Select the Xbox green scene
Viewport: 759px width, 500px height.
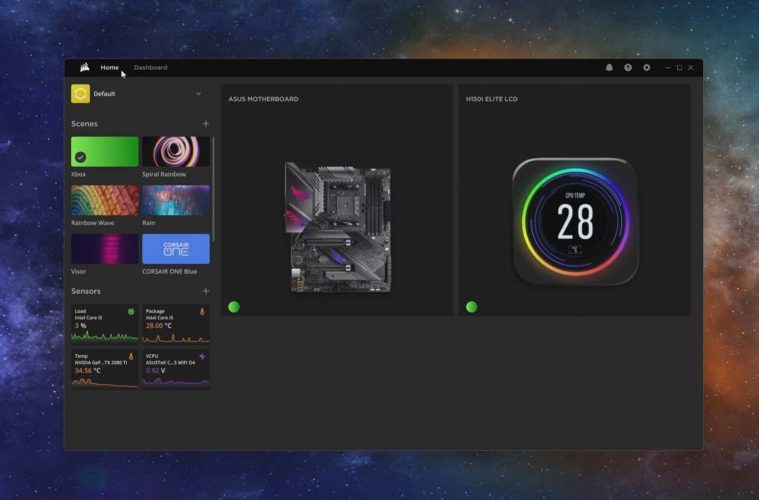pyautogui.click(x=105, y=152)
